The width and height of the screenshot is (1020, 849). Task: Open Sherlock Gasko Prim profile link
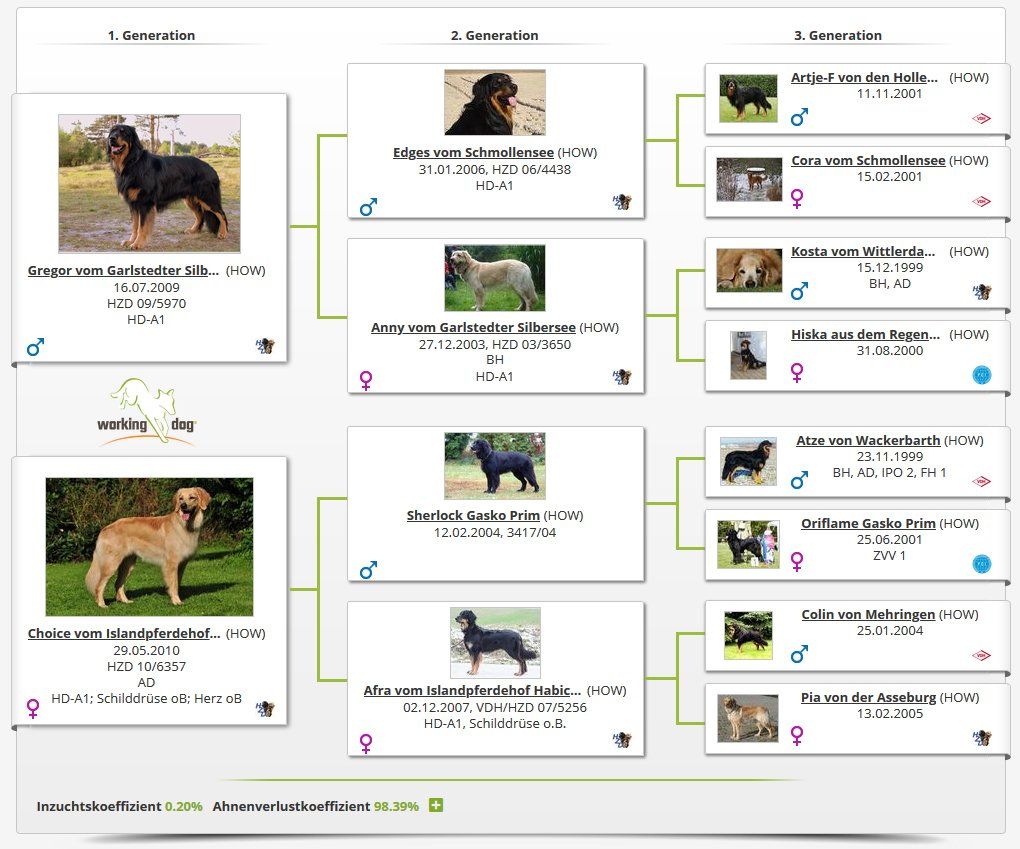click(474, 515)
